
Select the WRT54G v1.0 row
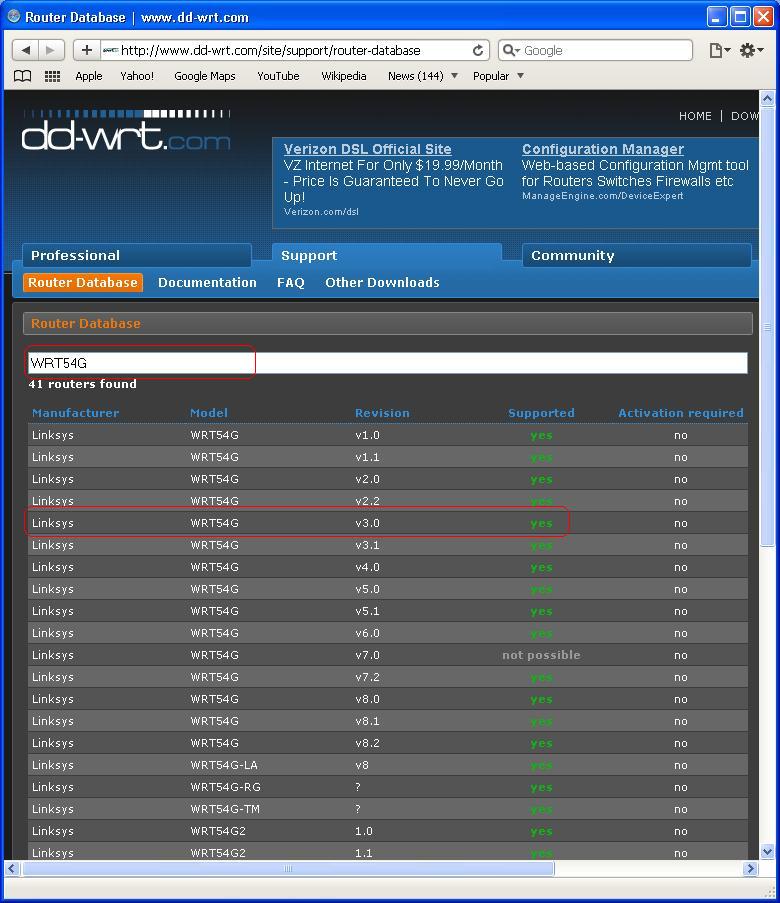click(388, 435)
